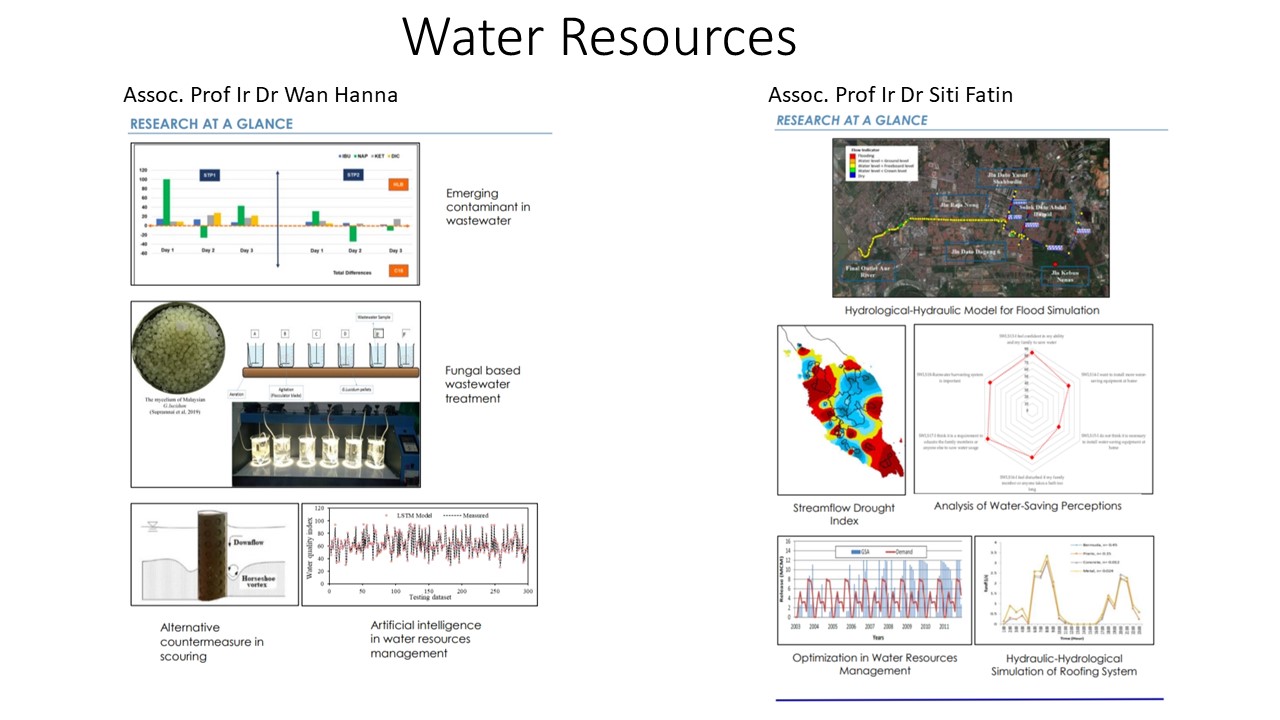Click the LSTM Model water quality chart
Viewport: 1280px width, 720px height.
coord(419,553)
